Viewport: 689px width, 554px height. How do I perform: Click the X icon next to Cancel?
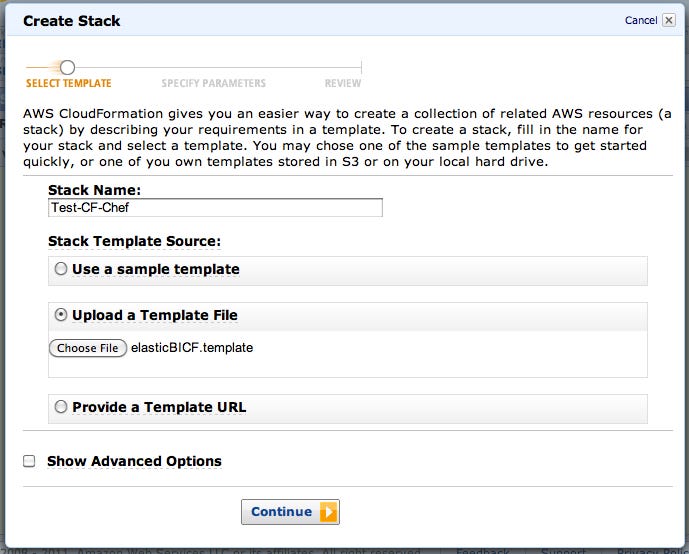(x=669, y=20)
